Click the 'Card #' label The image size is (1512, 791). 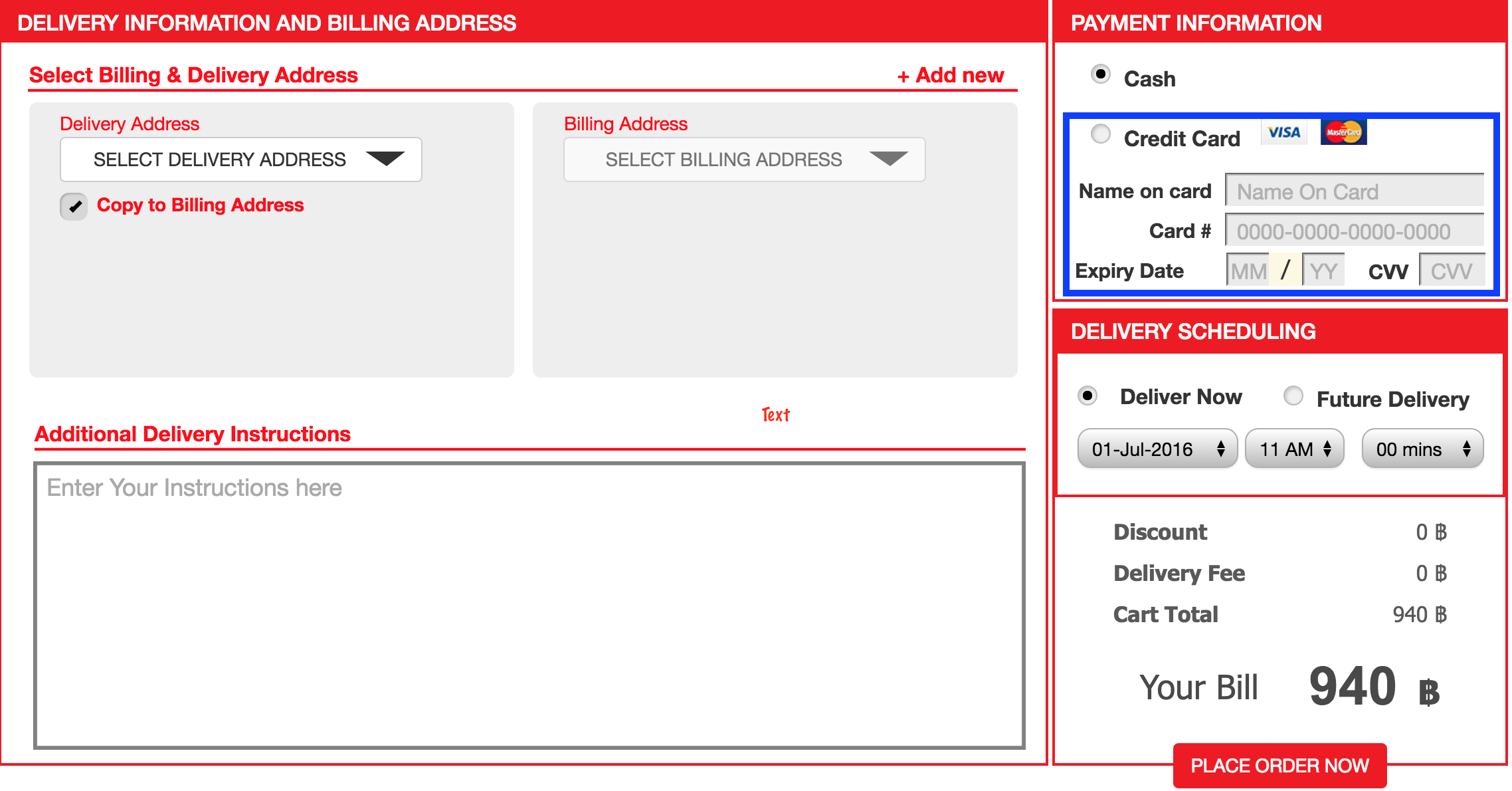[1181, 231]
